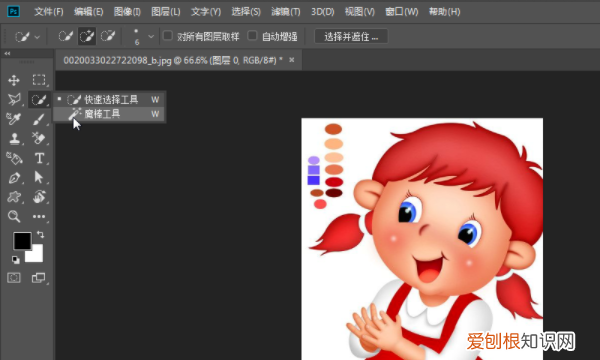Select the Clone Stamp tool
Viewport: 600px width, 360px height.
[15, 138]
